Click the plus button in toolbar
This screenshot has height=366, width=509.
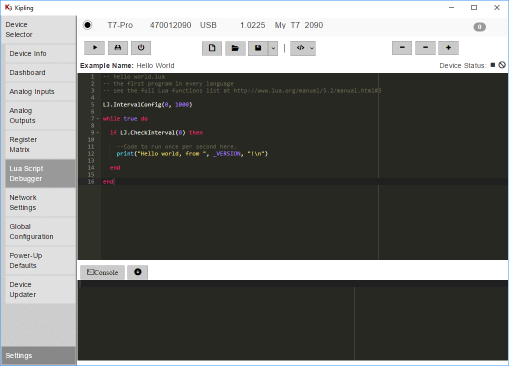pyautogui.click(x=448, y=48)
